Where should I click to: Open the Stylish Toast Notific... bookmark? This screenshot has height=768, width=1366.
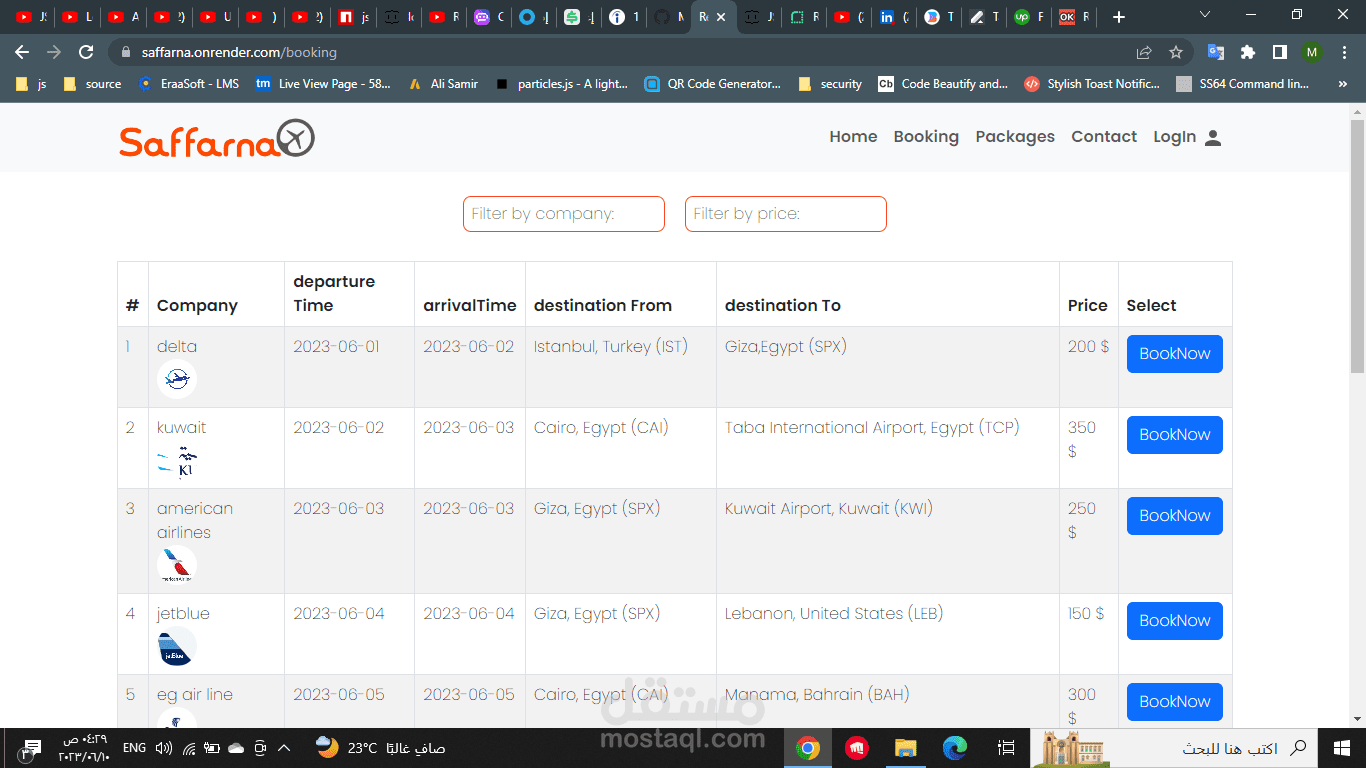(x=1092, y=84)
